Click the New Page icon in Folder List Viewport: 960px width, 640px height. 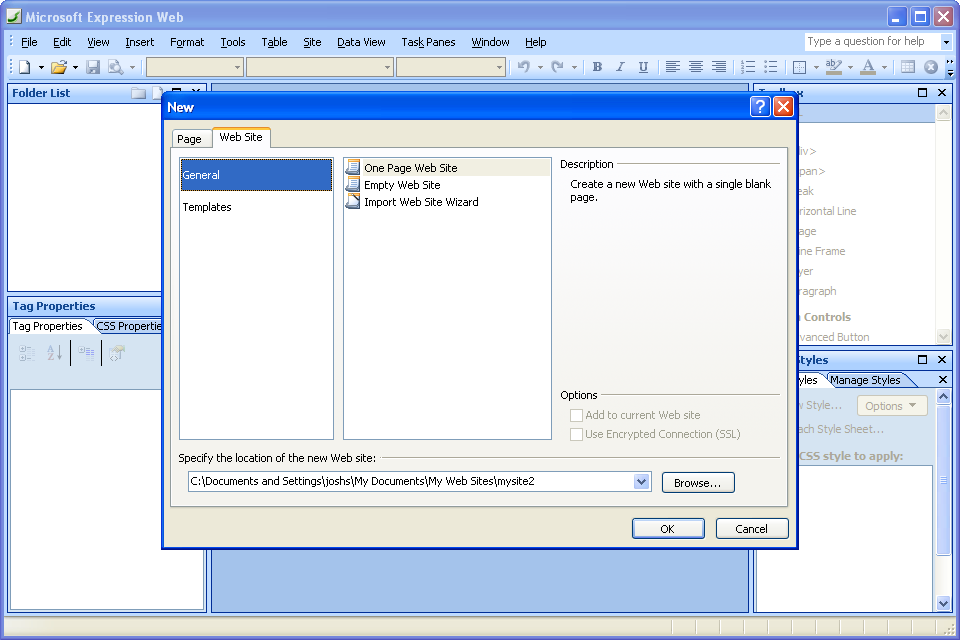157,93
